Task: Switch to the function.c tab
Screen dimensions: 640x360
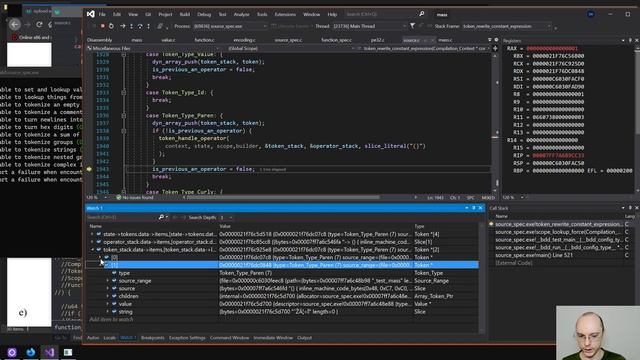Action: tap(204, 40)
